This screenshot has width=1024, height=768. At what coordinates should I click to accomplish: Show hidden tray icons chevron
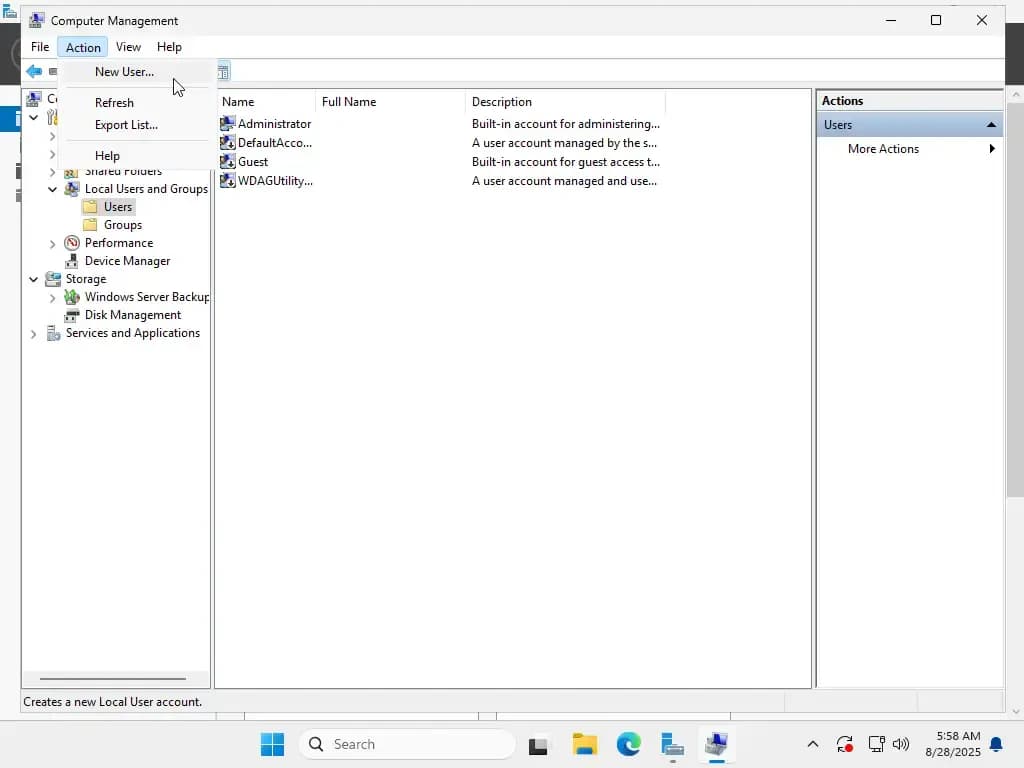[812, 744]
